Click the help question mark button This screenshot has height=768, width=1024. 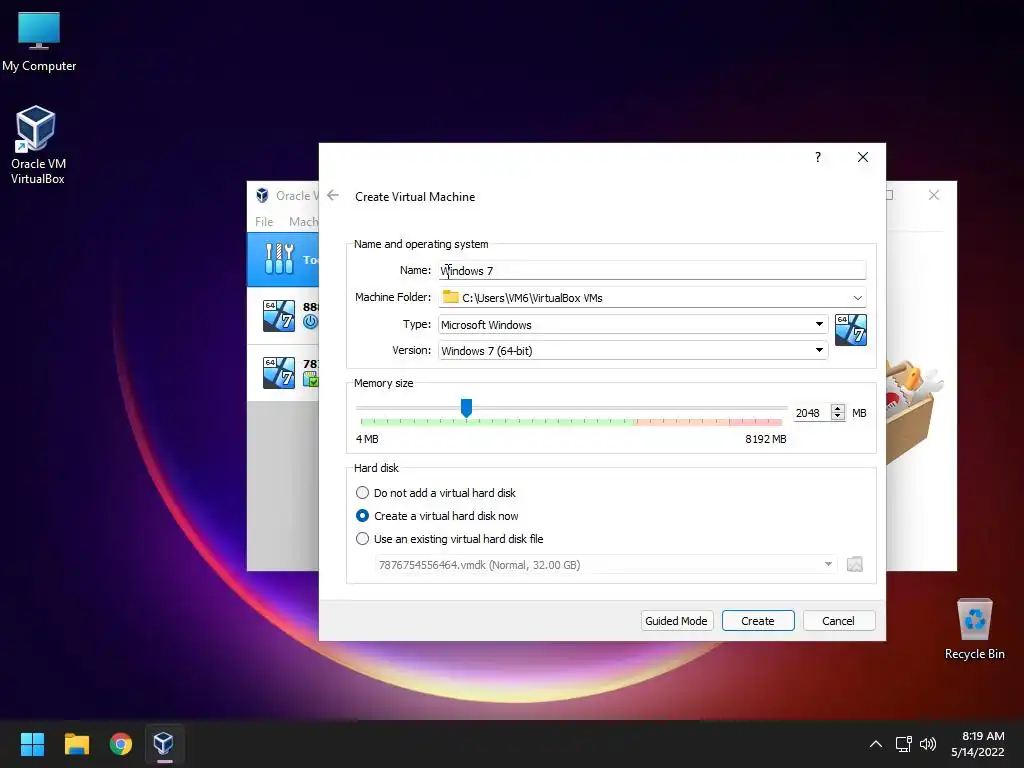(818, 157)
